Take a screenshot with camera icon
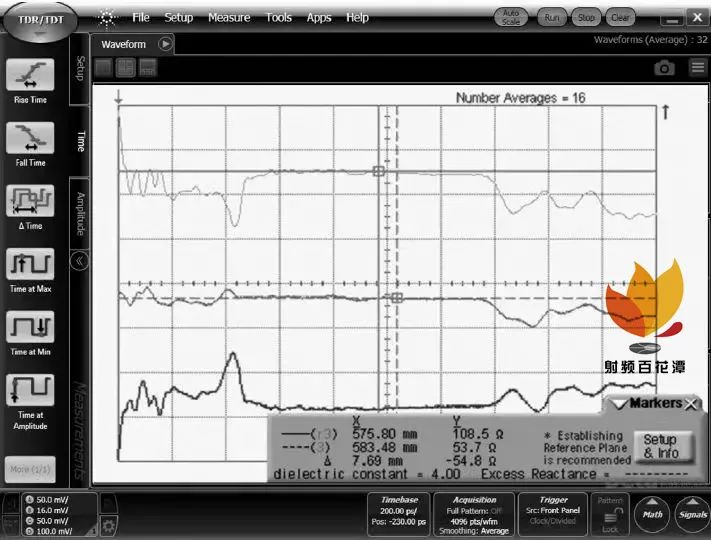 coord(664,68)
